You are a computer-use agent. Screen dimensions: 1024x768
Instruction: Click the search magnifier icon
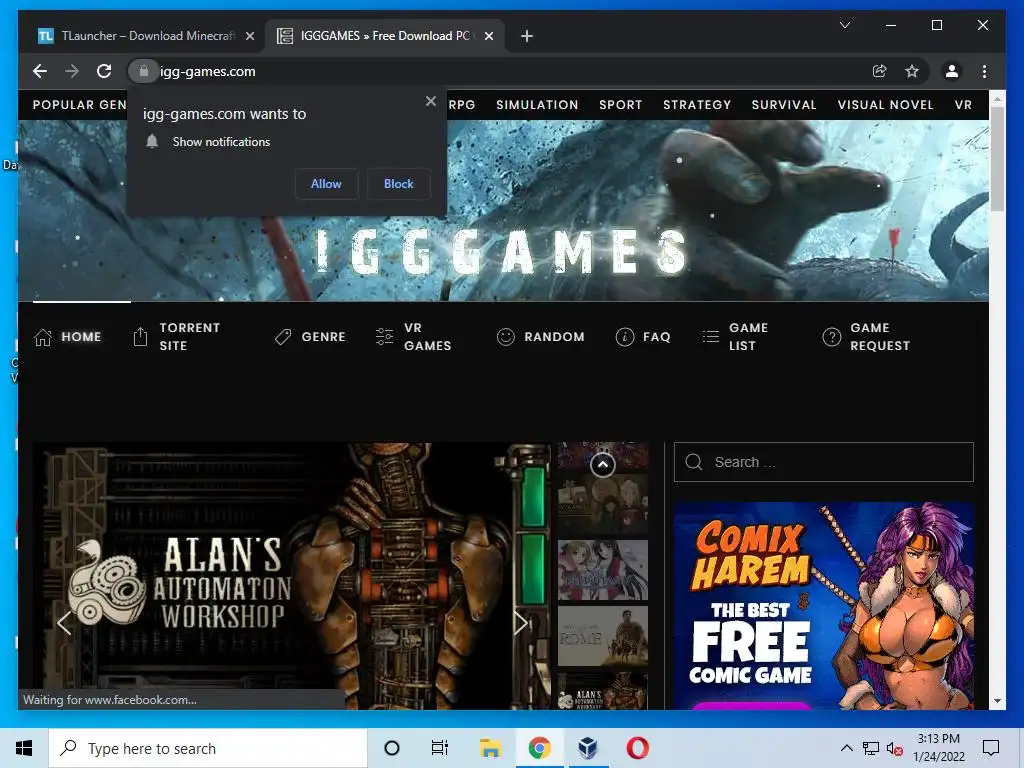694,462
